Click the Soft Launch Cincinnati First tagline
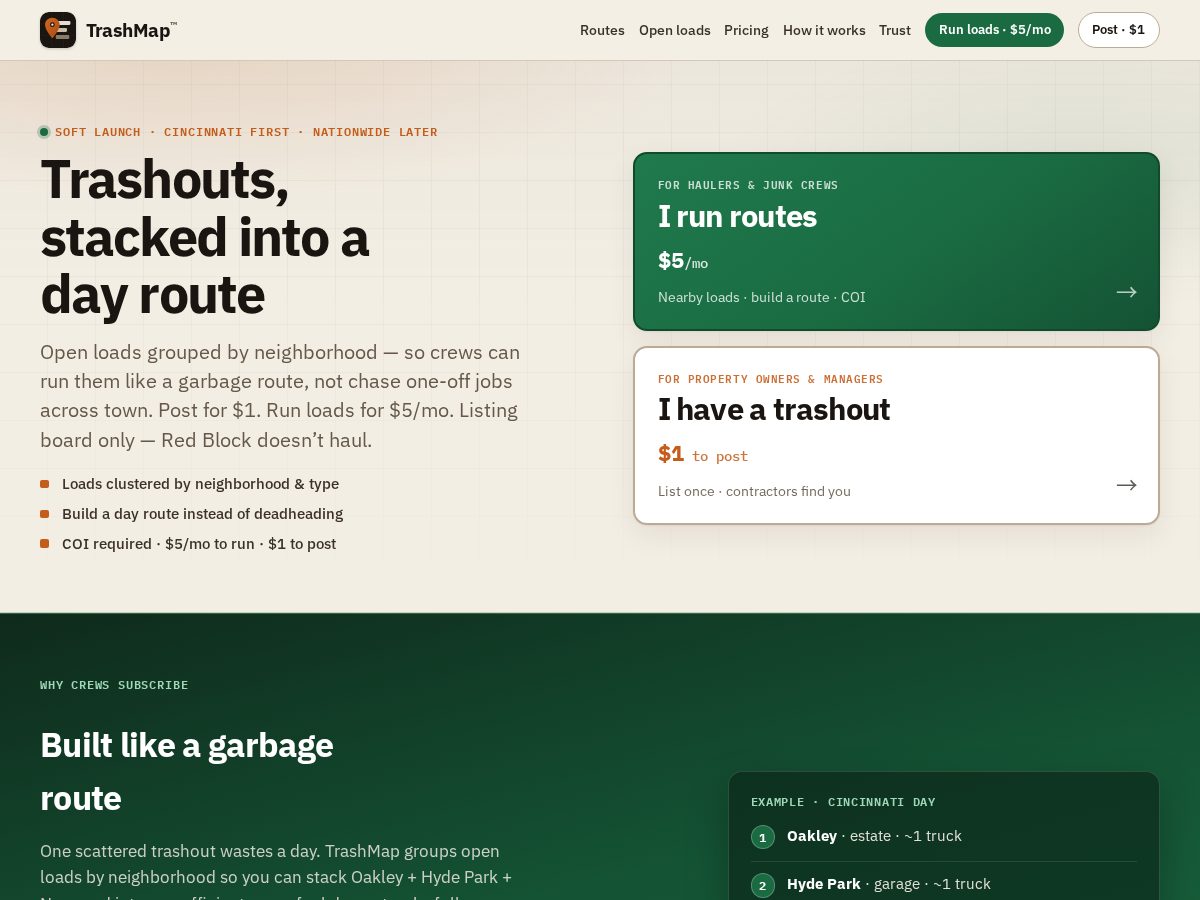The width and height of the screenshot is (1200, 900). [x=246, y=132]
